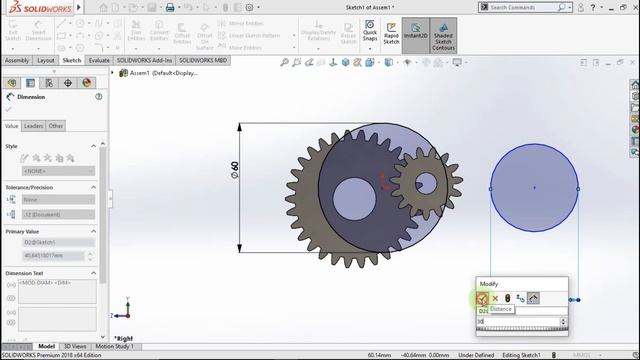
Task: Confirm value with green check in Modify box
Action: [482, 298]
